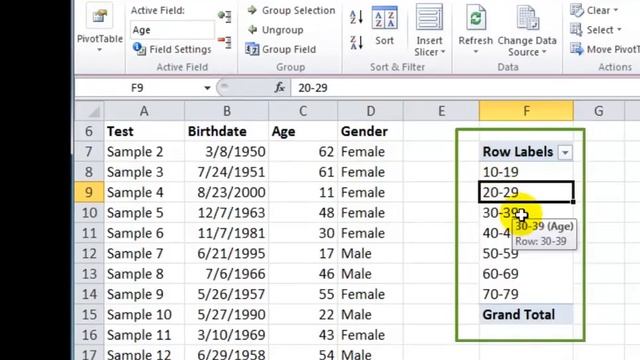Click the Test header cell
Image resolution: width=640 pixels, height=360 pixels.
coord(144,131)
